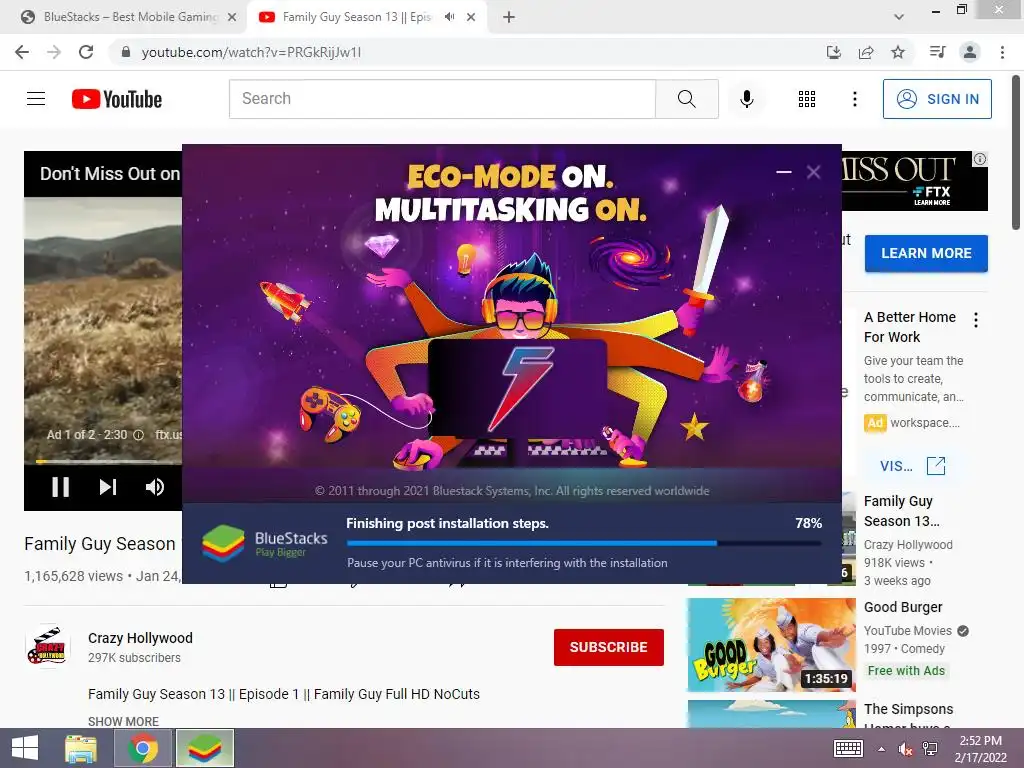Open the YouTube hamburger guide menu

(36, 99)
